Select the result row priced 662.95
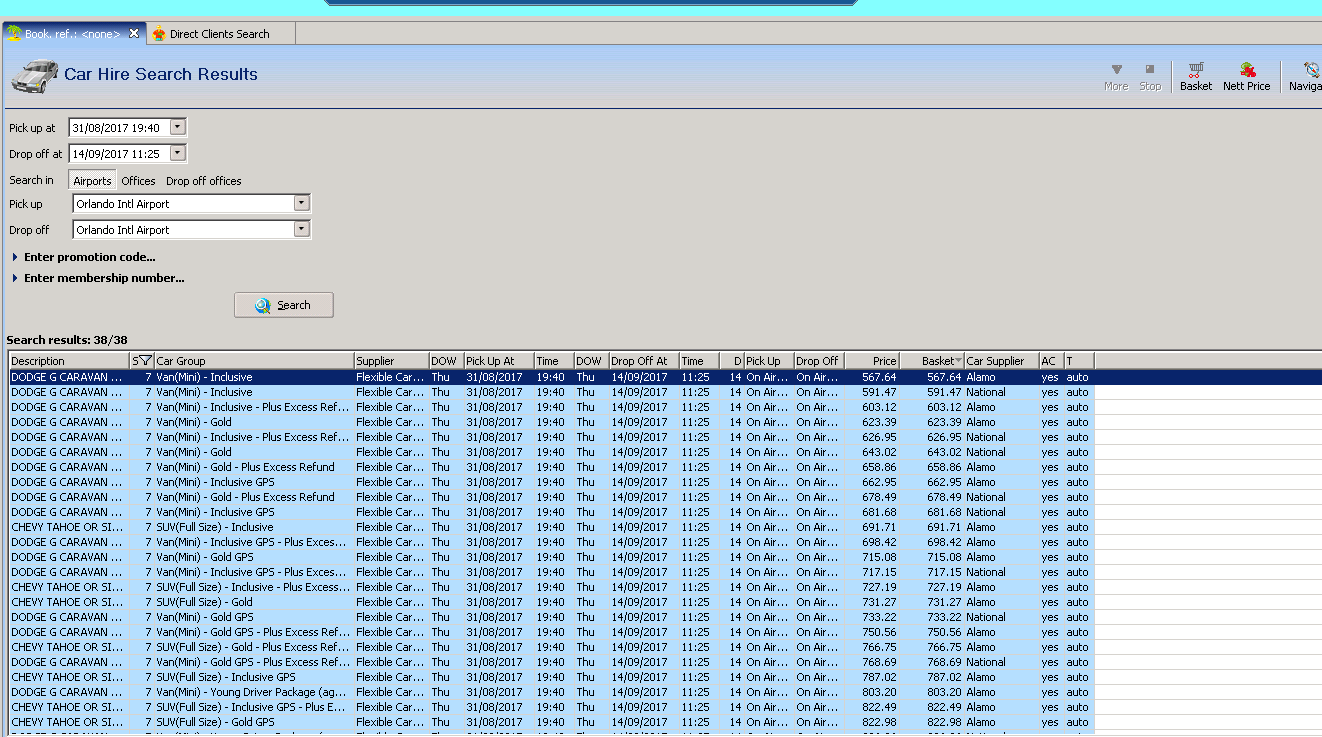This screenshot has width=1322, height=737. click(551, 482)
